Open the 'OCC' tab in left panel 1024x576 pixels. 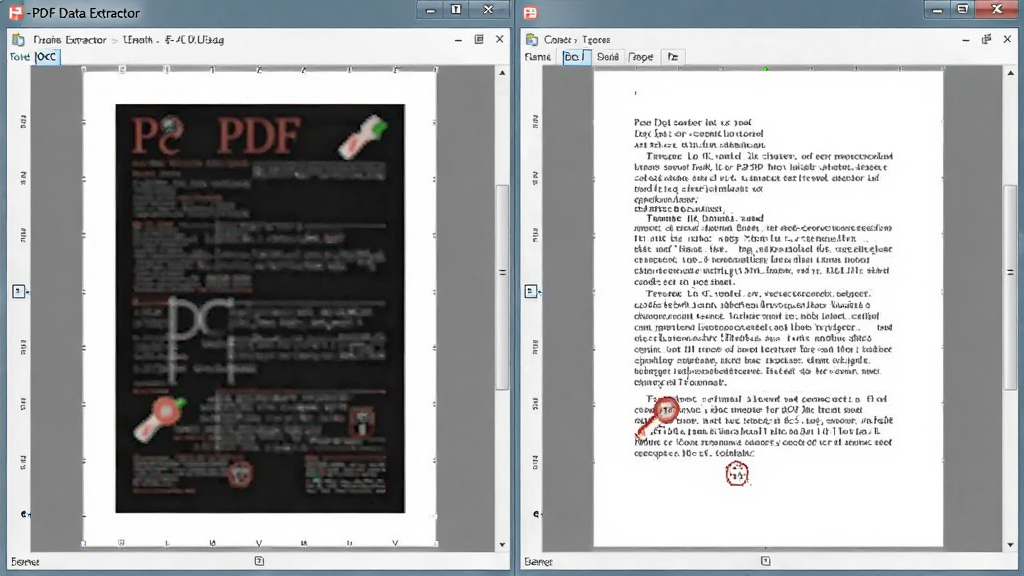coord(46,57)
